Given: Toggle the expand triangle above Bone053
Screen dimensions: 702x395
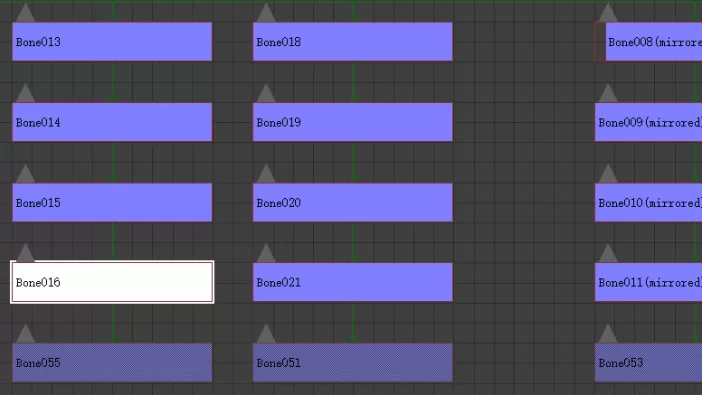Looking at the screenshot, I should (x=608, y=334).
